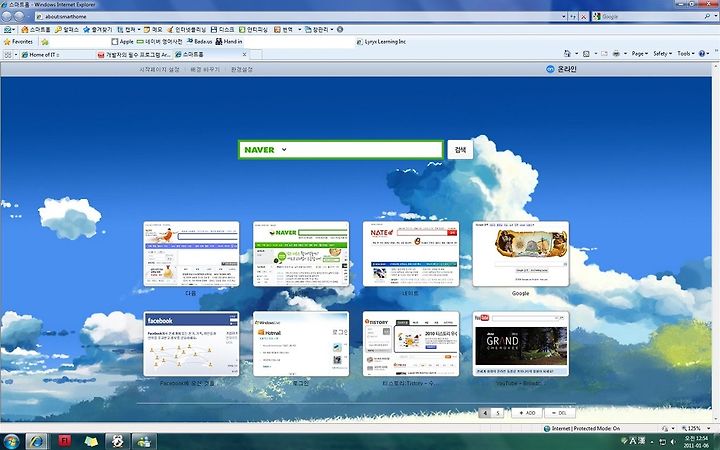This screenshot has height=450, width=720.
Task: Click the Favorites star button
Action: point(18,42)
